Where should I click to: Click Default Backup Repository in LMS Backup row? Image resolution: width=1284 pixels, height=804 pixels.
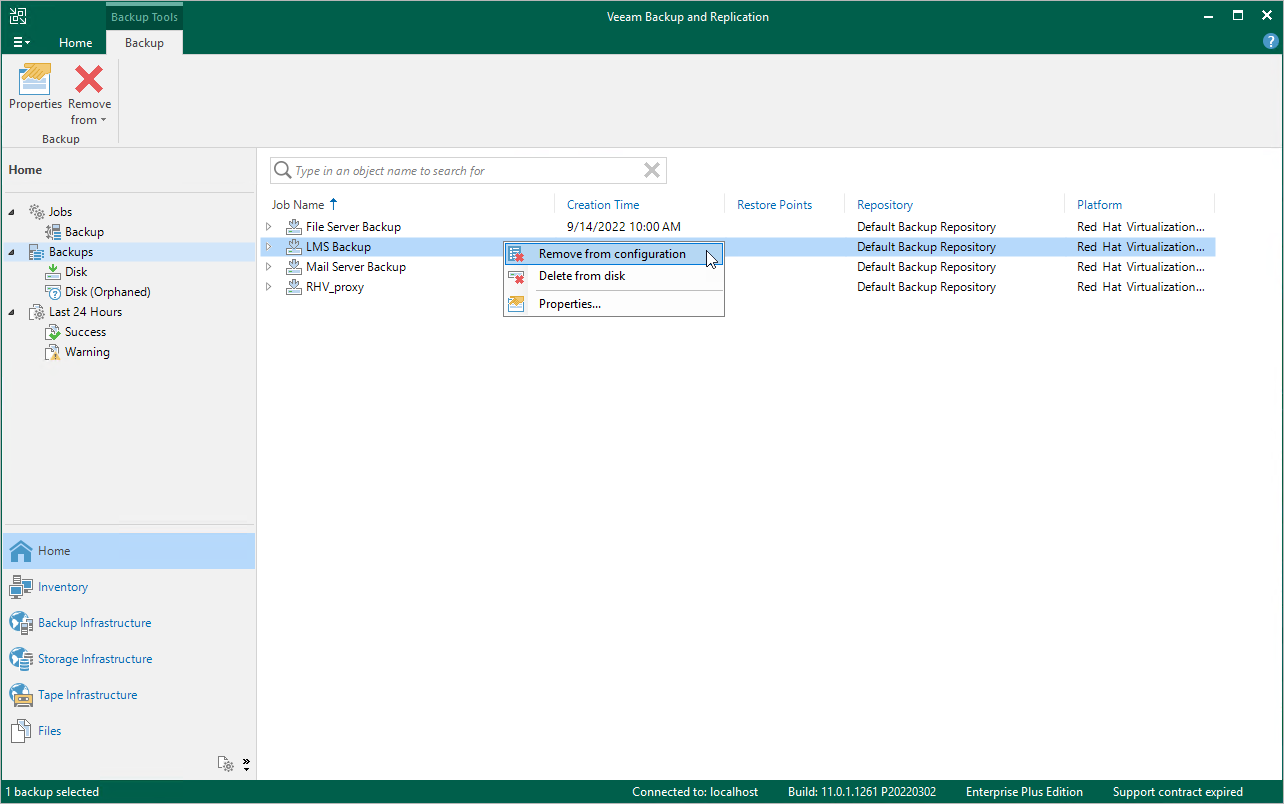926,247
